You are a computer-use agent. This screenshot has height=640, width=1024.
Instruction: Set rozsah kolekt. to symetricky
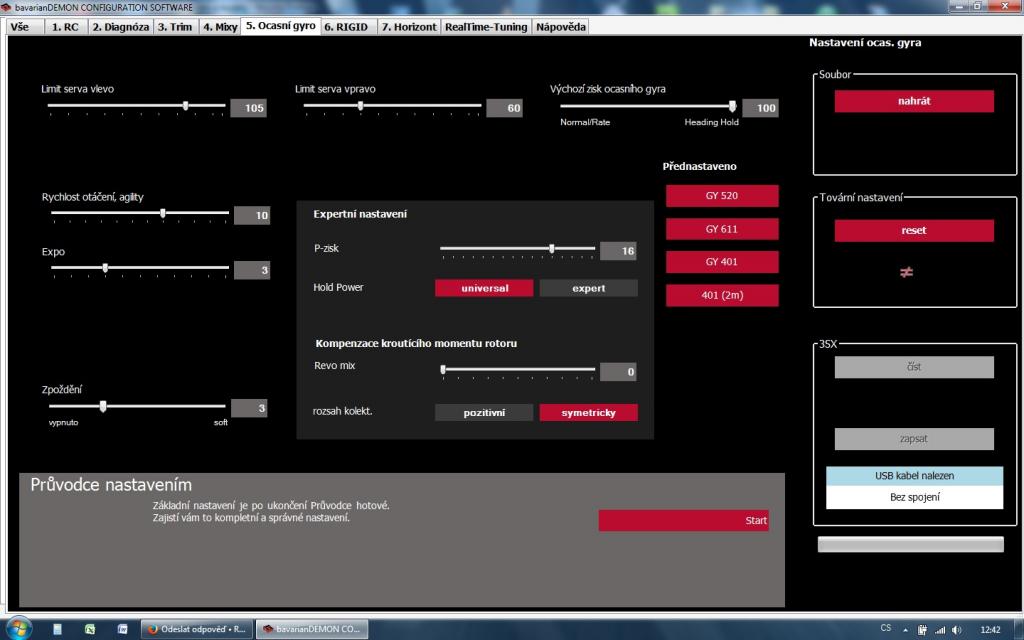588,412
